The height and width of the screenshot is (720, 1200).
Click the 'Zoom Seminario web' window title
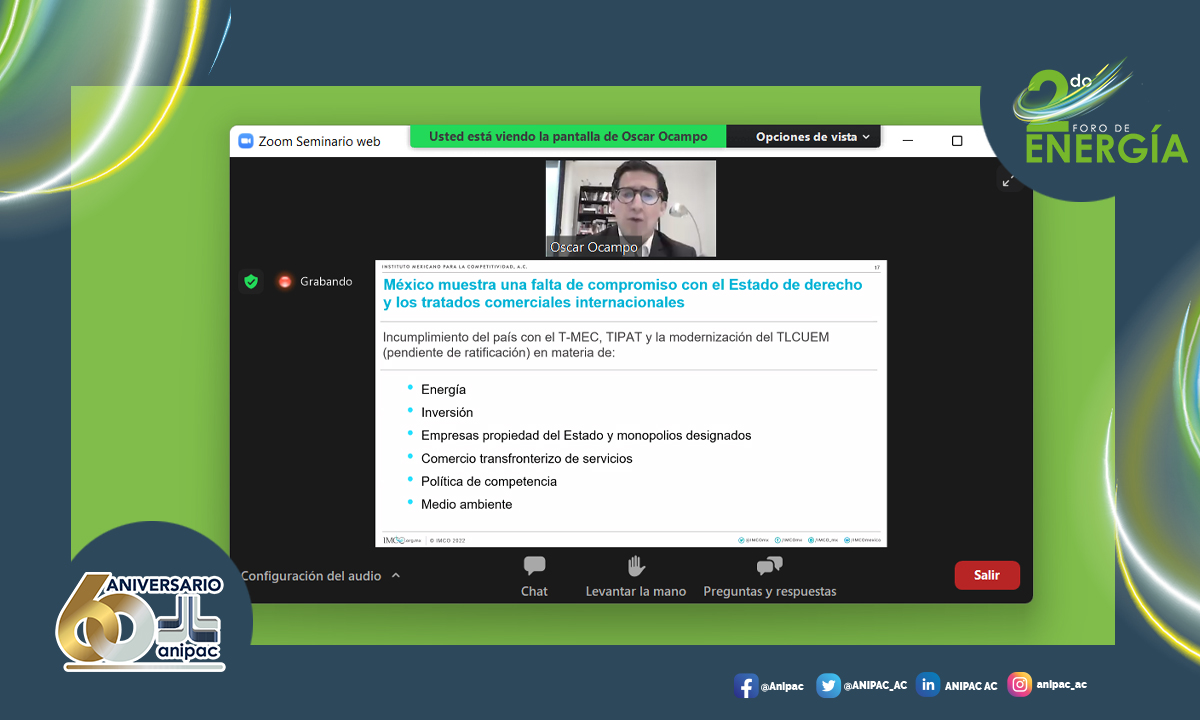[x=320, y=142]
